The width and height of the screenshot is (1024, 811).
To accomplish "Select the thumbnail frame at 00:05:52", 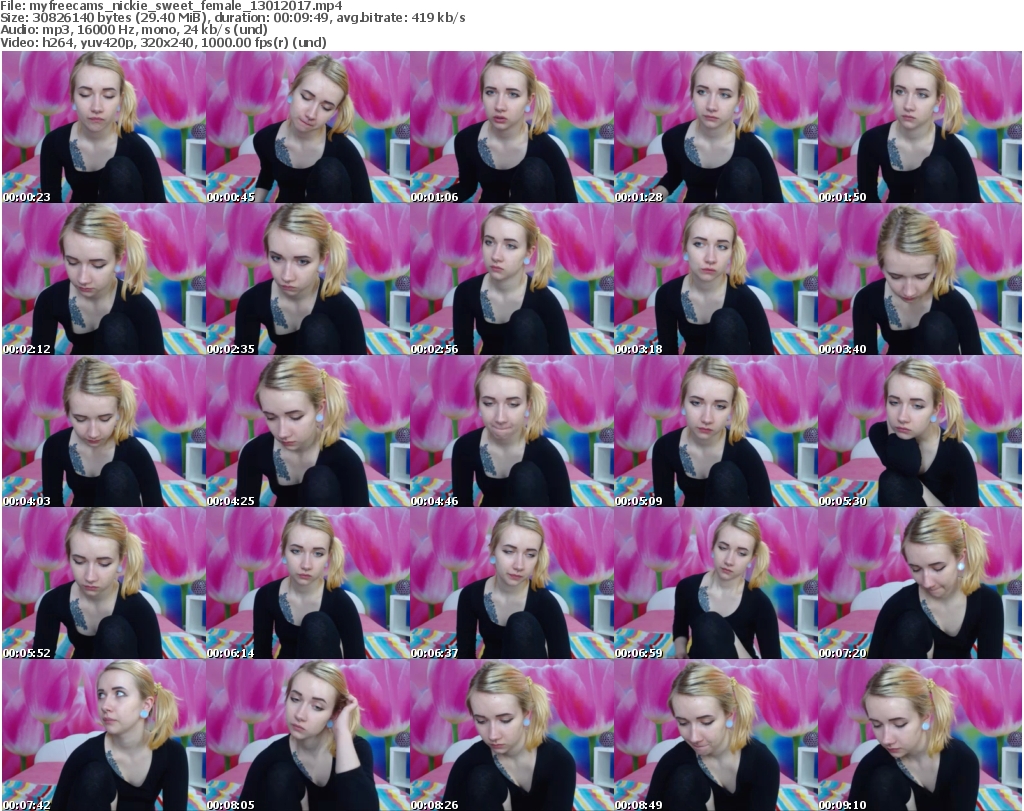I will click(104, 583).
